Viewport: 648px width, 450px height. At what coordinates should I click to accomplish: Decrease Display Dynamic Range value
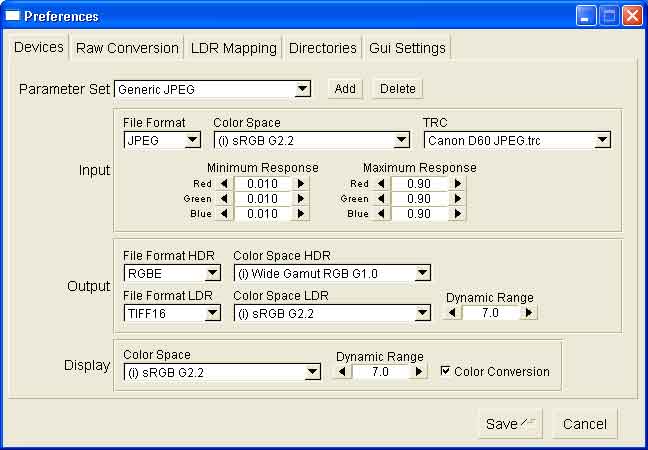pos(342,371)
